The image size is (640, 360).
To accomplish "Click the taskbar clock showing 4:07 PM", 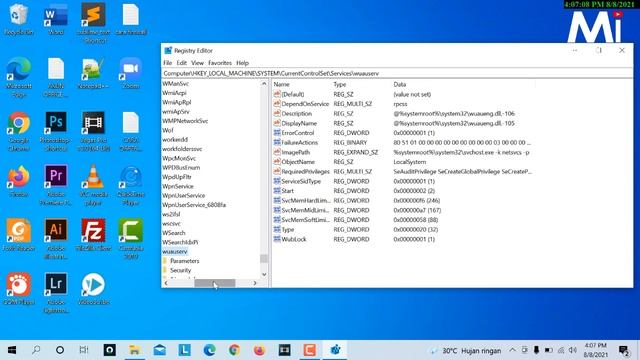I will coord(595,350).
